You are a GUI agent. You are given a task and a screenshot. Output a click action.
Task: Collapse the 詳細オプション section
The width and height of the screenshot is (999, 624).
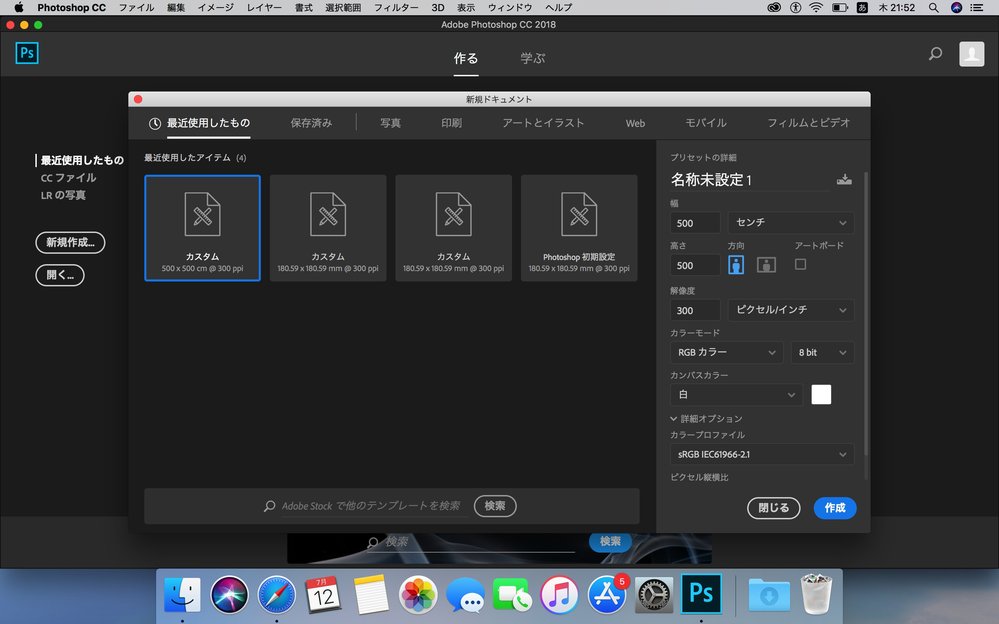[675, 419]
